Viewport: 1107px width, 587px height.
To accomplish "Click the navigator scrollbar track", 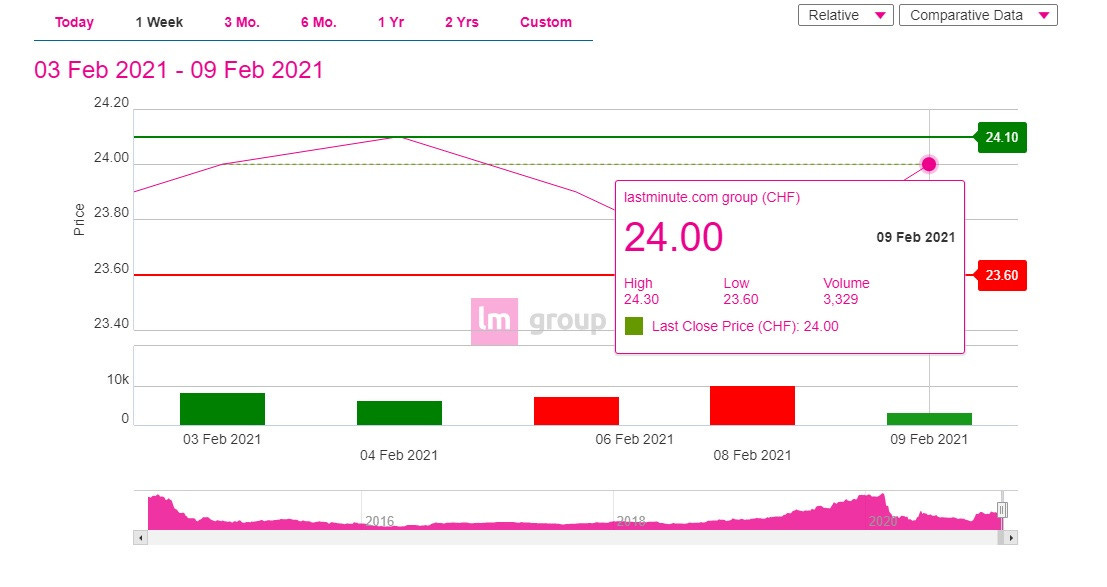I will tap(572, 538).
